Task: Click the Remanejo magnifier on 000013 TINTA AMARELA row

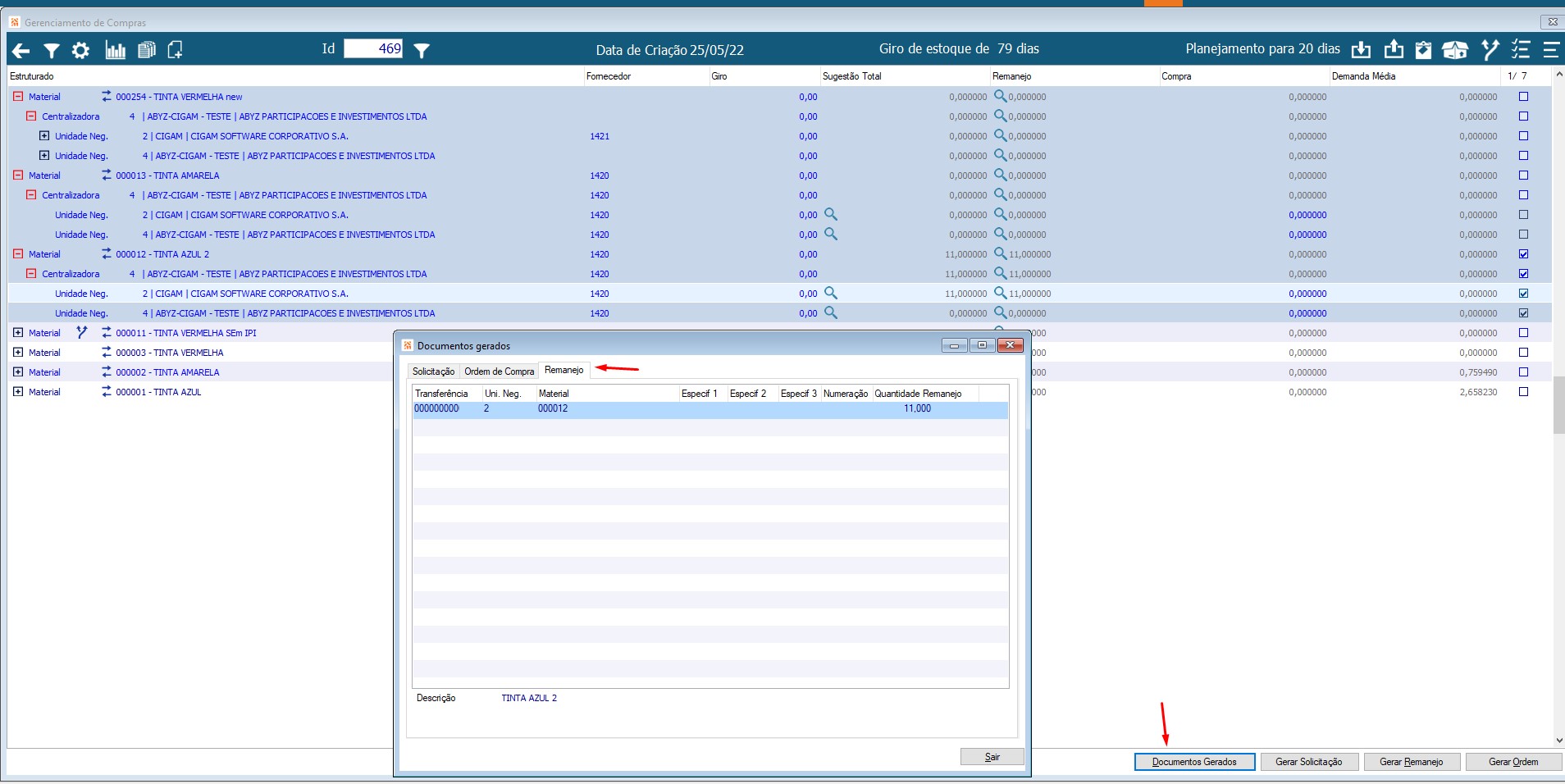Action: pyautogui.click(x=1000, y=175)
